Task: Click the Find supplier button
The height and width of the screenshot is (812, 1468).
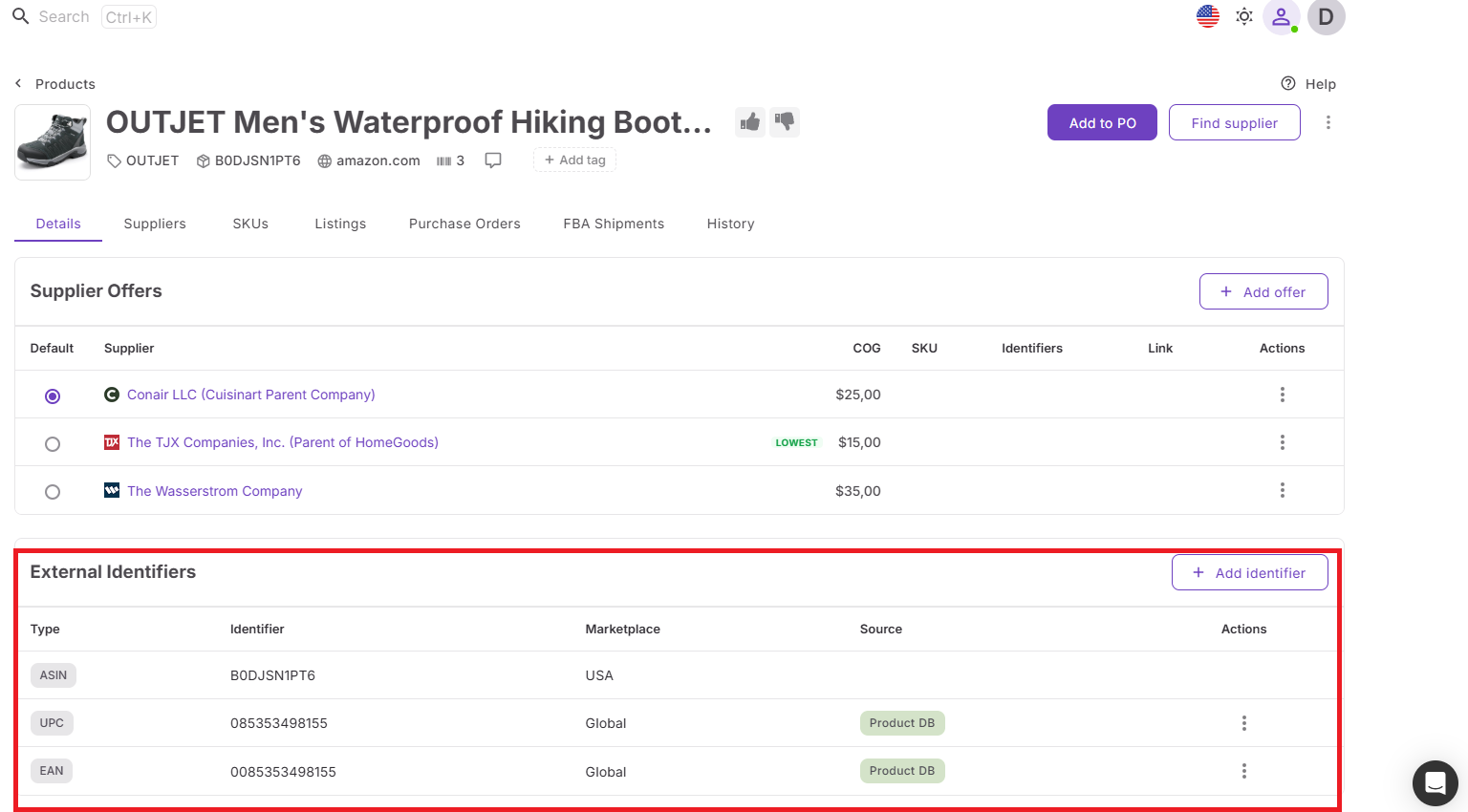Action: tap(1235, 122)
